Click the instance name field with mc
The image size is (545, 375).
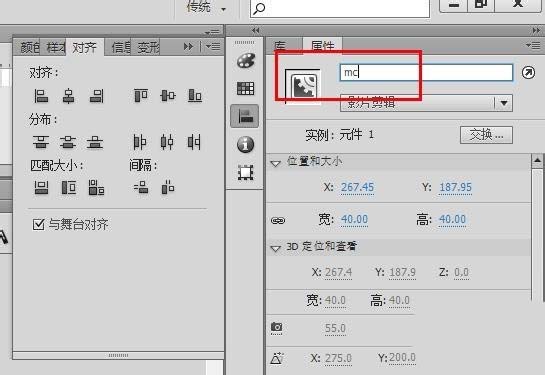tap(426, 73)
